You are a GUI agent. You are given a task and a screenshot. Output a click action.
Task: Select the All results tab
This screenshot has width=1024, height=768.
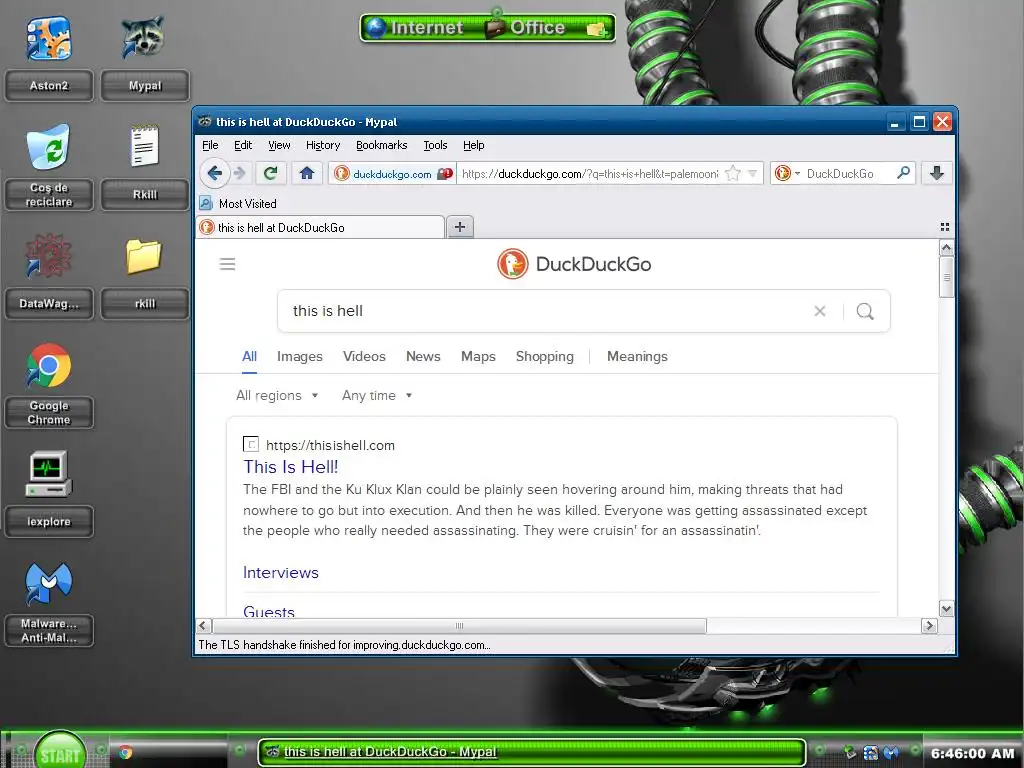coord(249,357)
